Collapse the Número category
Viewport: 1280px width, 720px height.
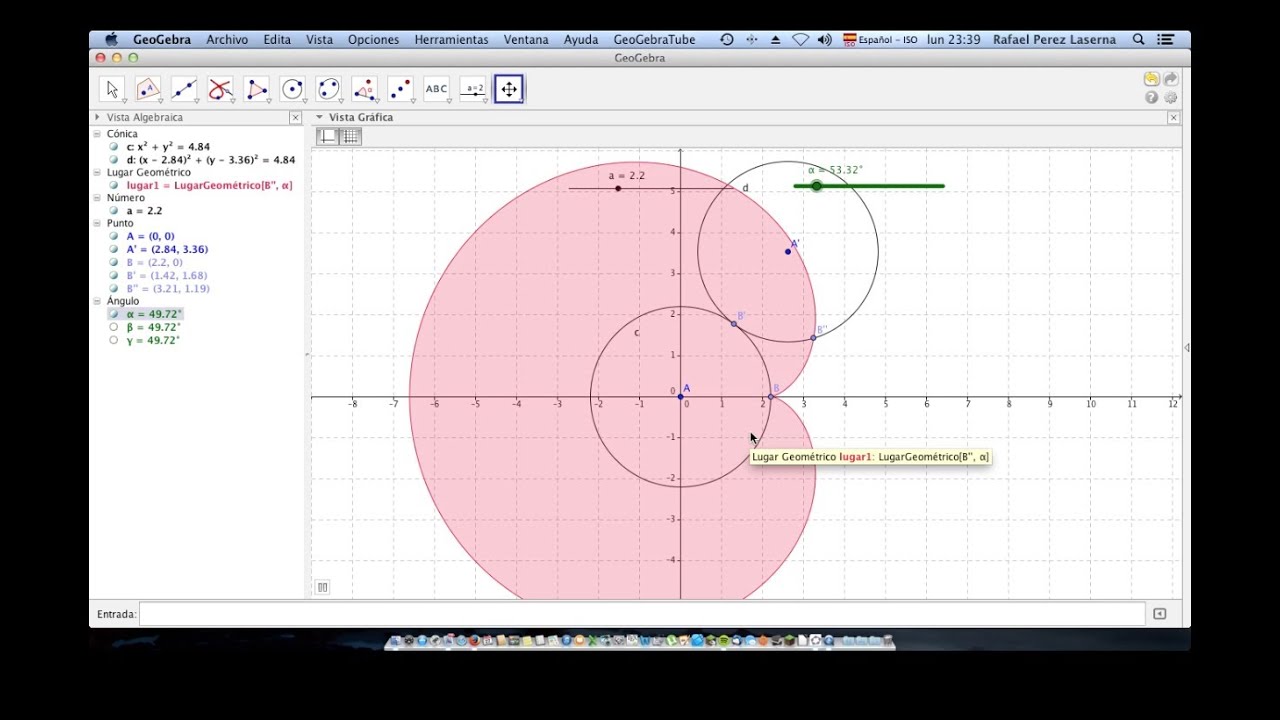click(97, 198)
